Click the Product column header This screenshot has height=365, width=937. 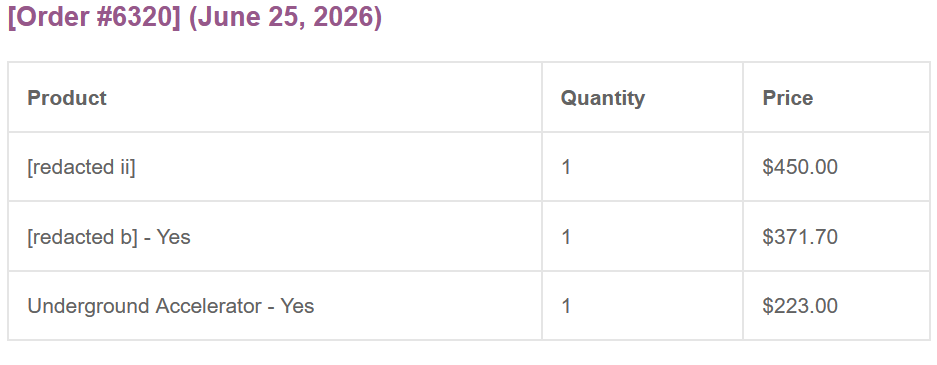[x=67, y=97]
